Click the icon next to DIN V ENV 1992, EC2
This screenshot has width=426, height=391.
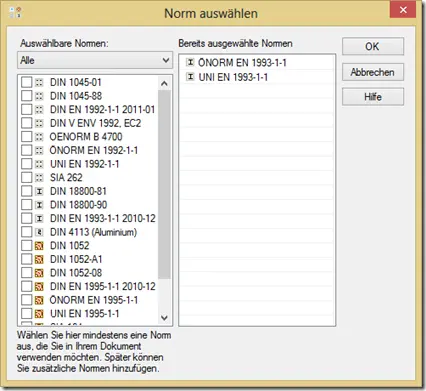pyautogui.click(x=39, y=123)
